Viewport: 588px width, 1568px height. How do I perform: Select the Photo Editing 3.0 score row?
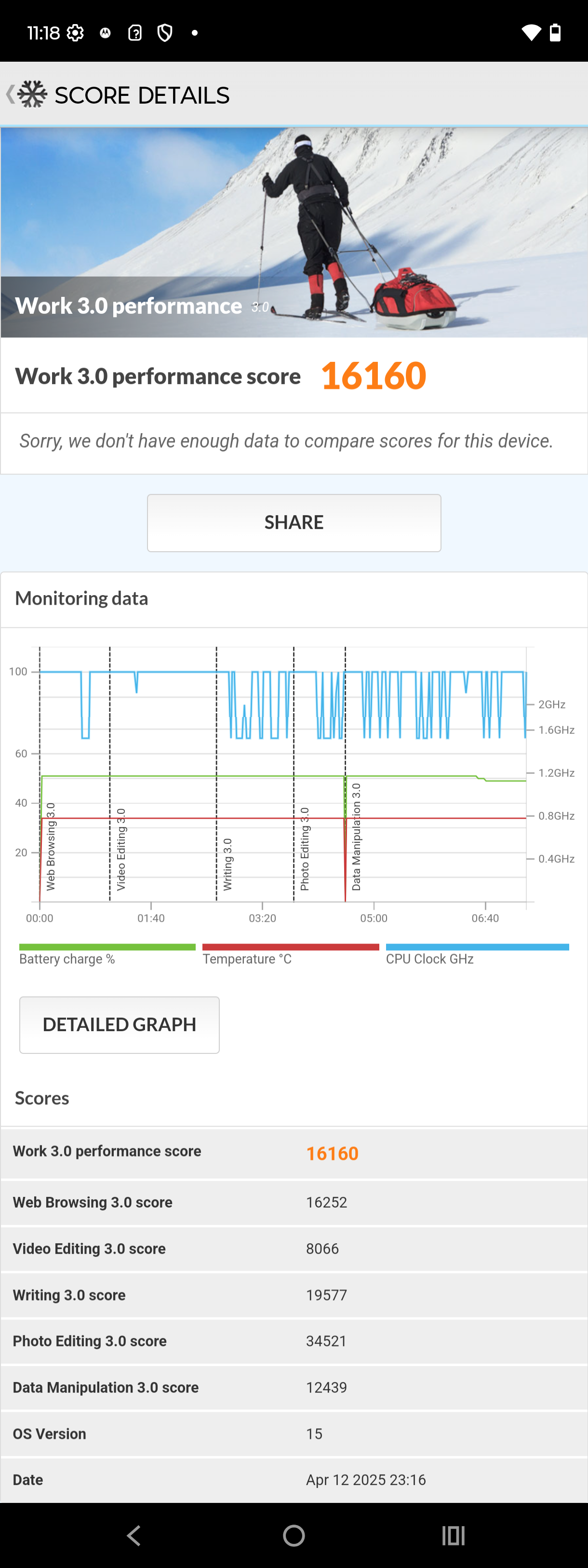[294, 1341]
